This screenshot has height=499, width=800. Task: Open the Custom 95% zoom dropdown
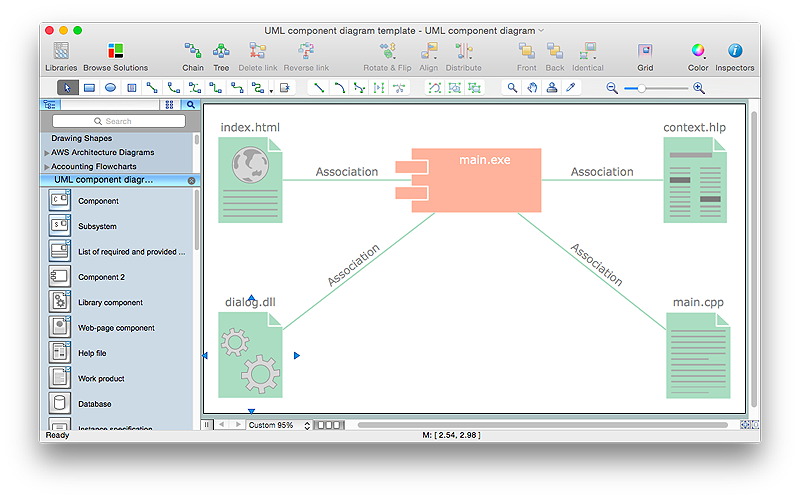pos(279,425)
